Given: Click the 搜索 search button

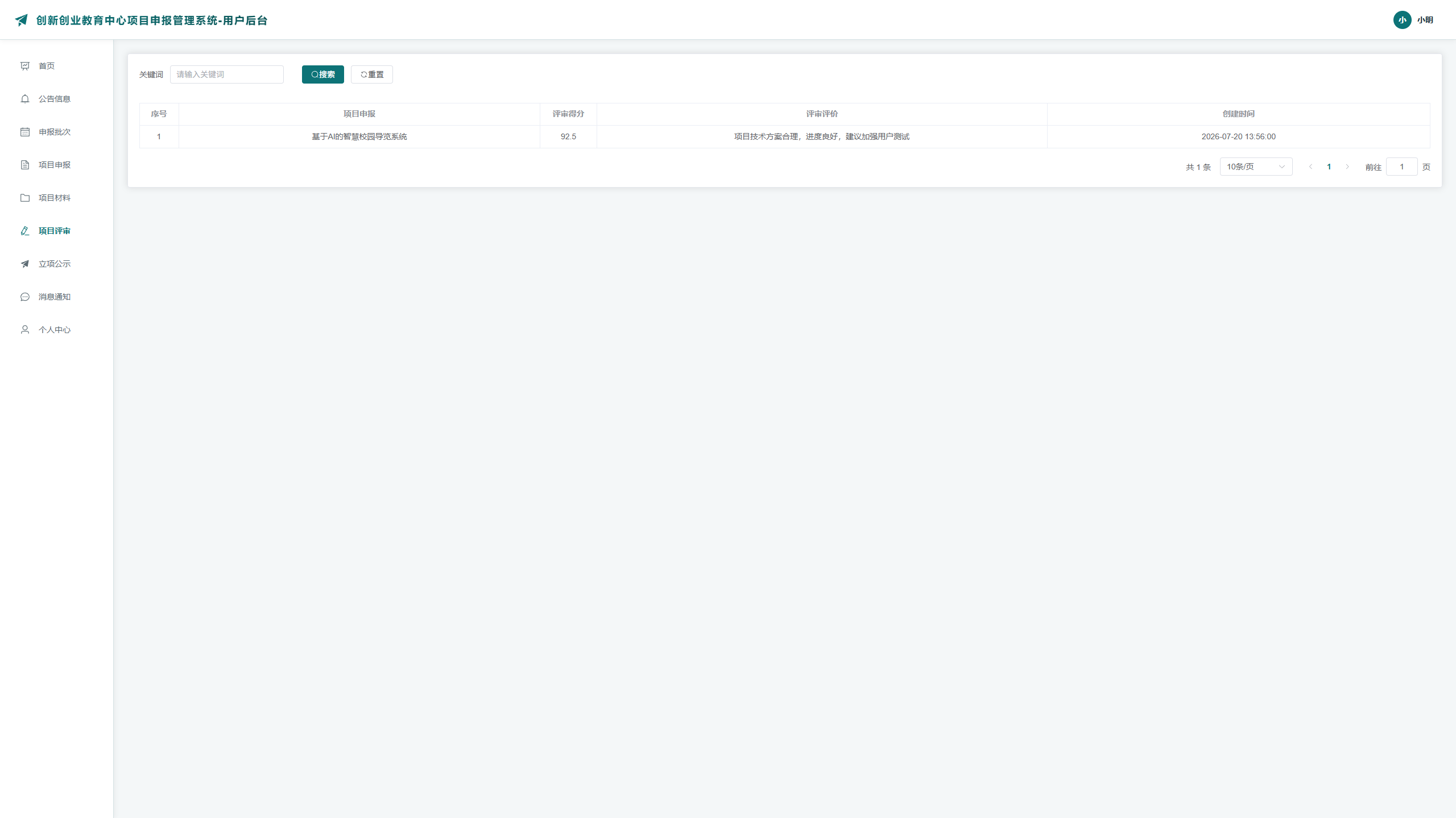Looking at the screenshot, I should 323,74.
